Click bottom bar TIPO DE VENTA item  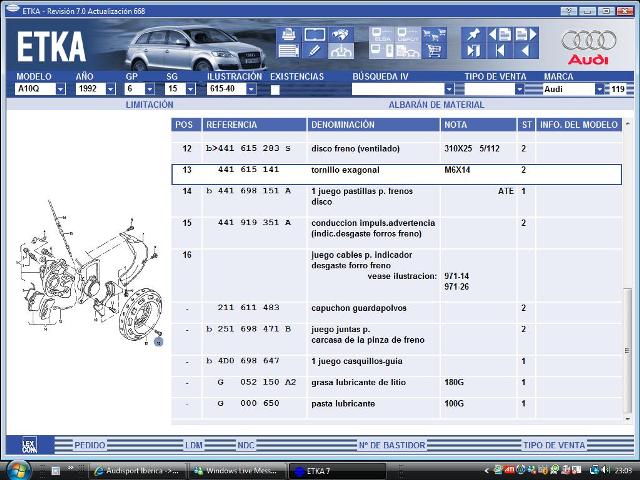coord(554,445)
